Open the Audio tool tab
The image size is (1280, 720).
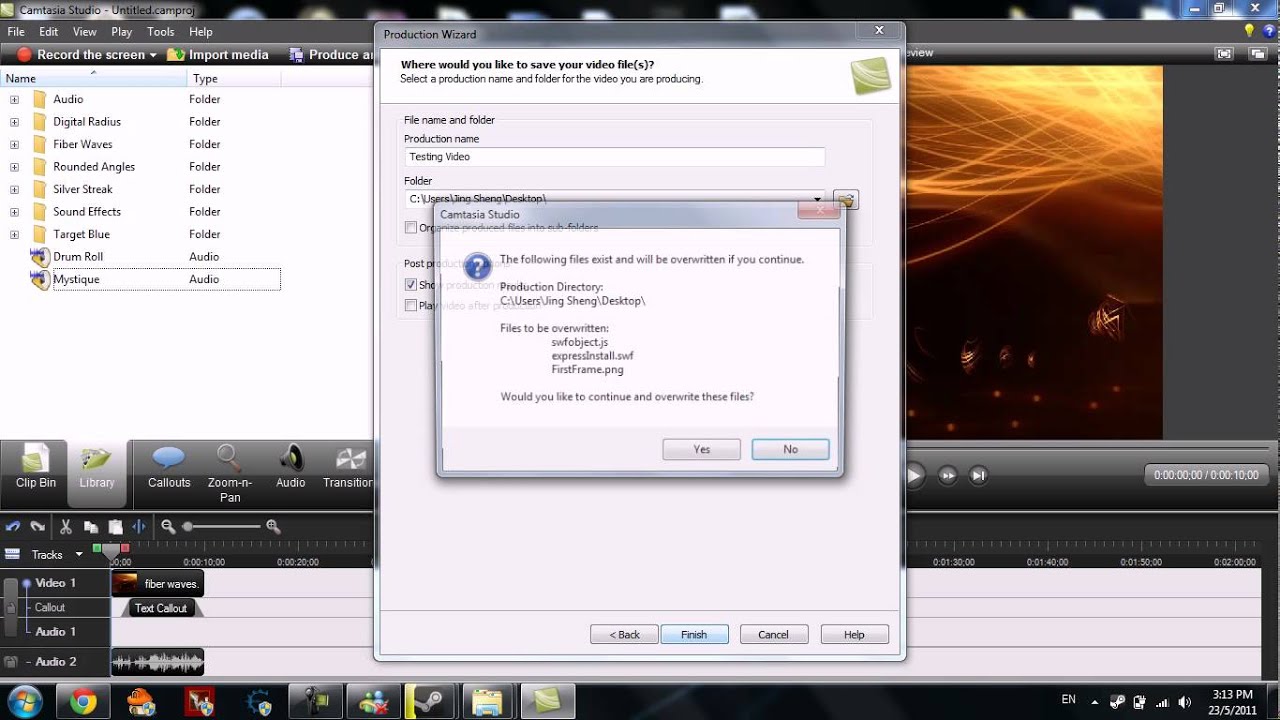click(x=291, y=468)
